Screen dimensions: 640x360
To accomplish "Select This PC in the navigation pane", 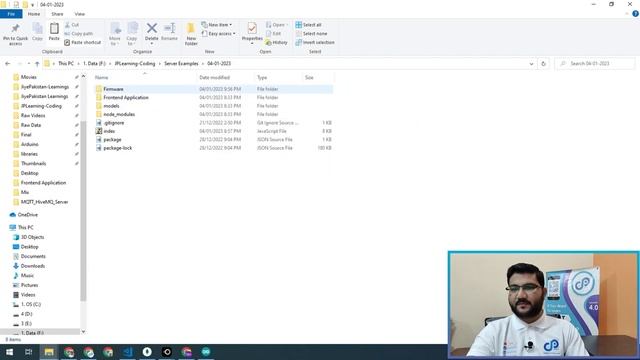I will tap(26, 227).
